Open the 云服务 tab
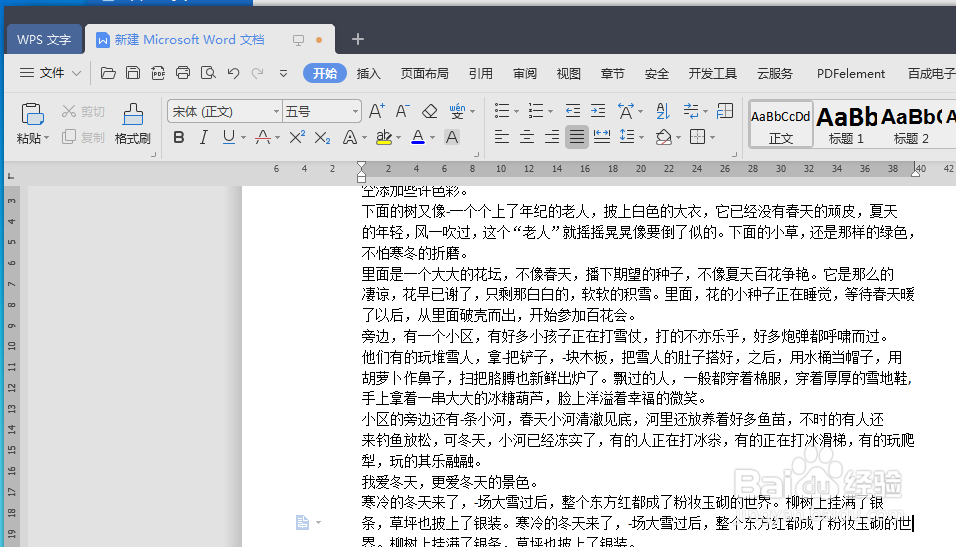This screenshot has width=956, height=547. pyautogui.click(x=775, y=74)
